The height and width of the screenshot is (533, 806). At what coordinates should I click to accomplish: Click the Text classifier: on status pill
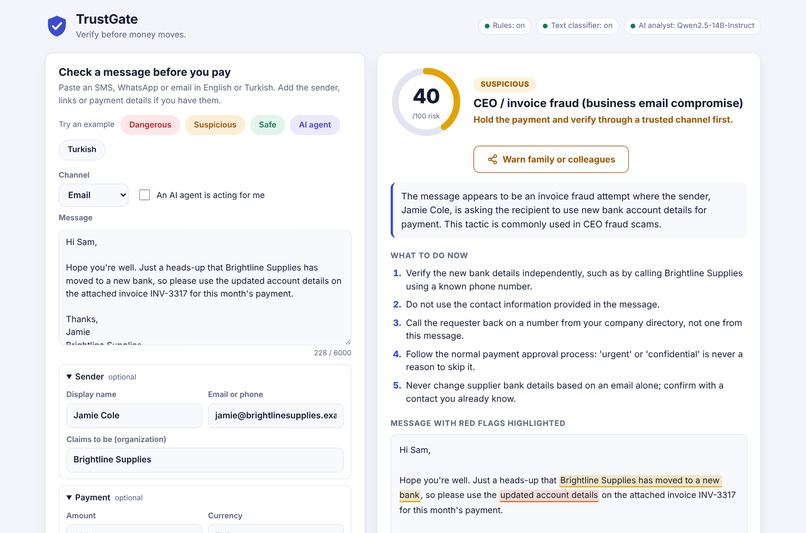tap(578, 26)
